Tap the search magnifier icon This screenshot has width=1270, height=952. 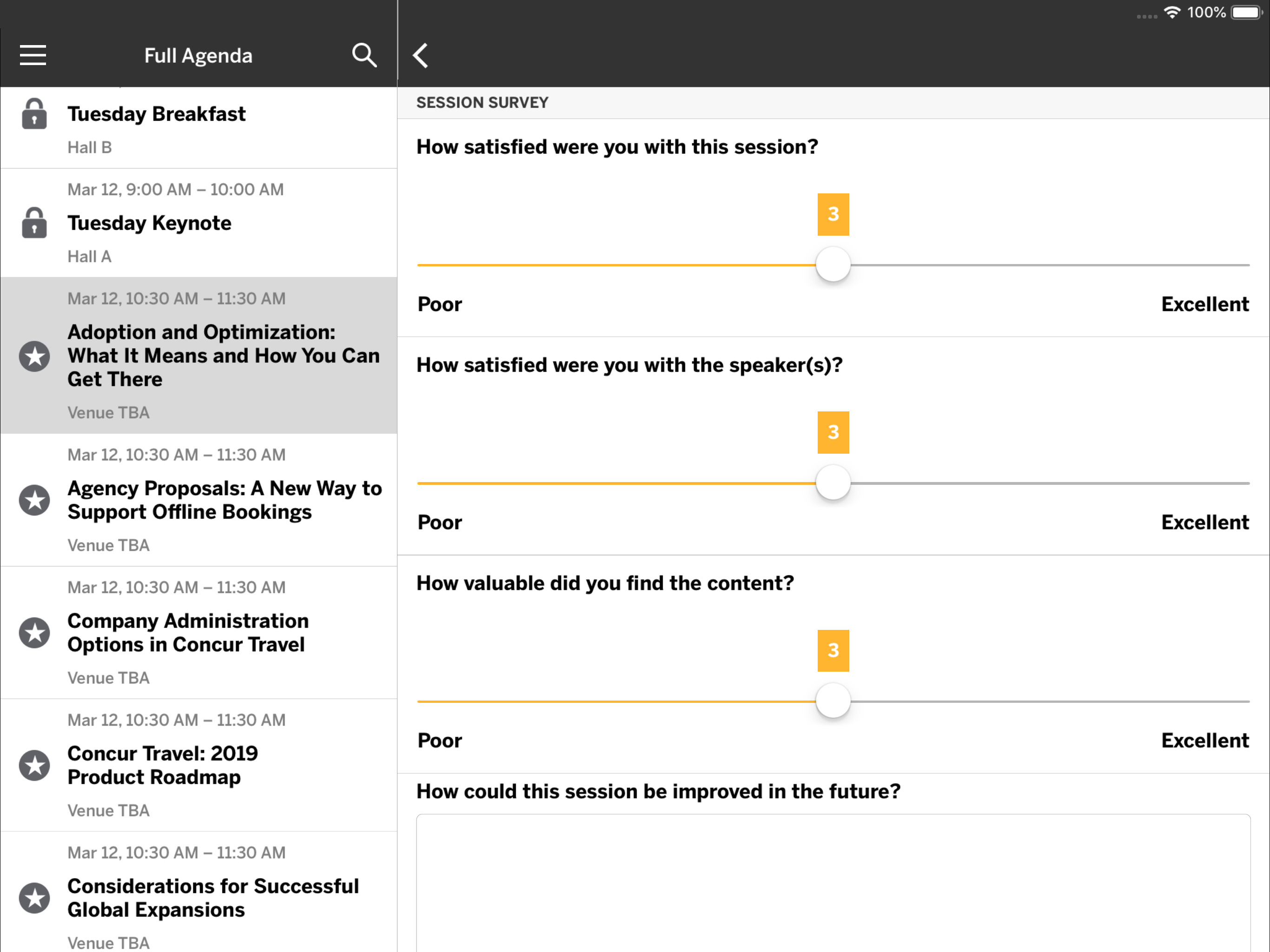tap(364, 55)
